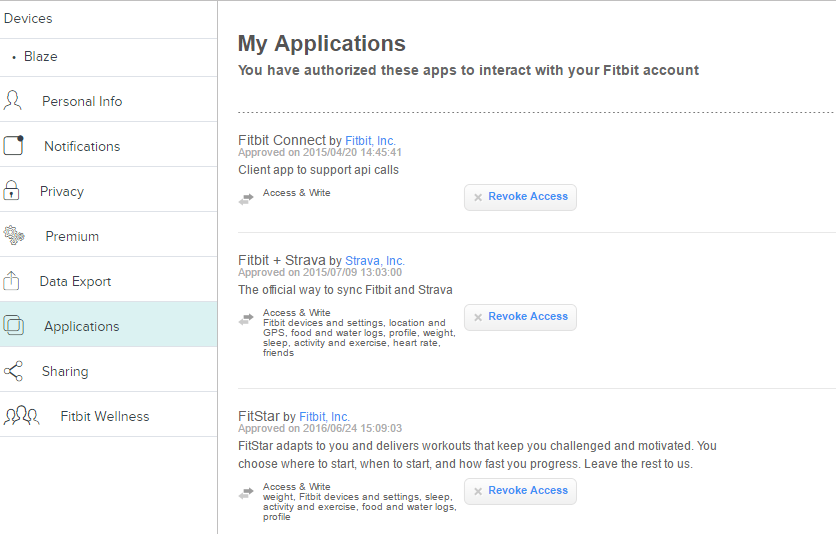Click the FitStar workout description text
Screen dimensions: 836x534
pos(477,455)
